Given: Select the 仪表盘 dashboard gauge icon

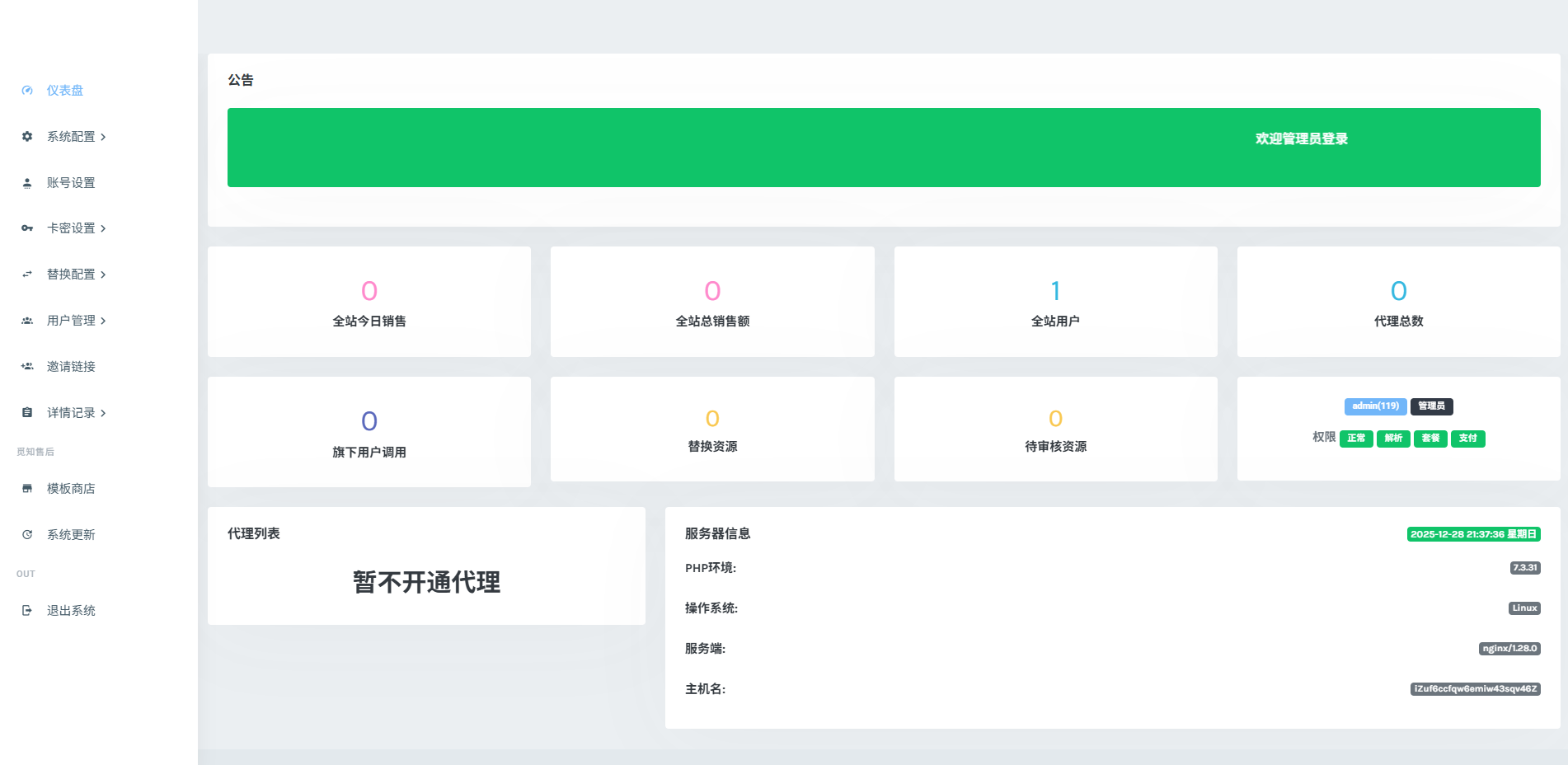Looking at the screenshot, I should (27, 91).
